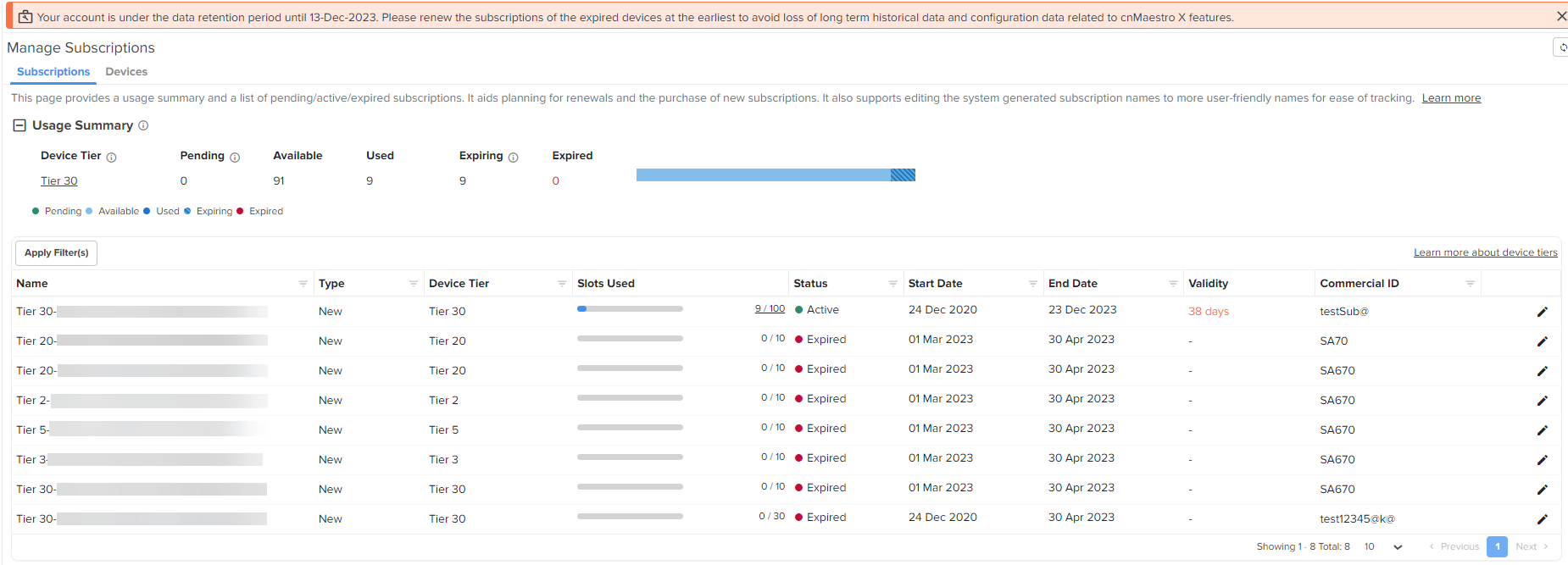Click the Tier 30 link in Usage Summary

[x=58, y=180]
